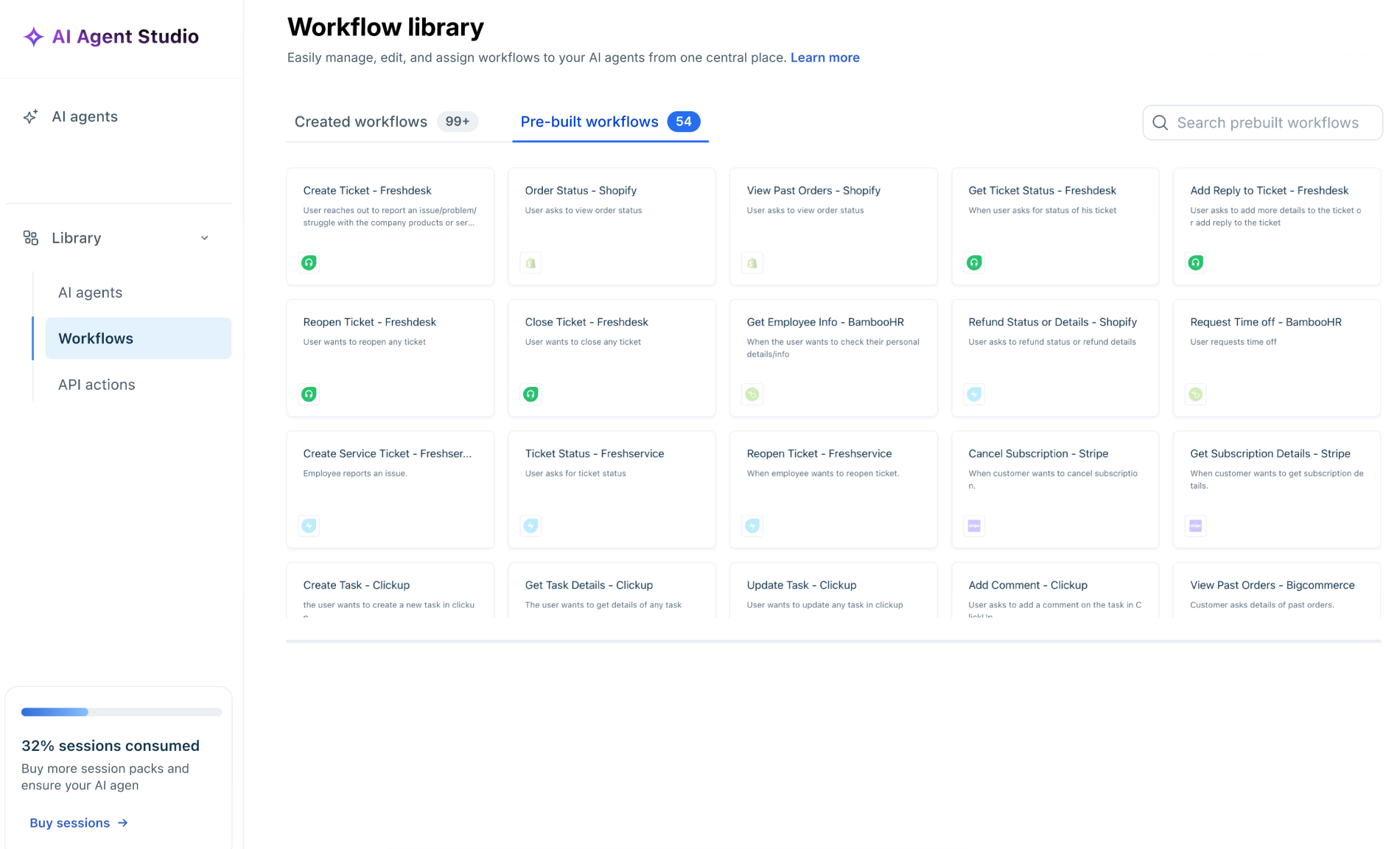The image size is (1400, 849).
Task: Click Stripe icon on Get Subscription Details card
Action: click(1196, 525)
